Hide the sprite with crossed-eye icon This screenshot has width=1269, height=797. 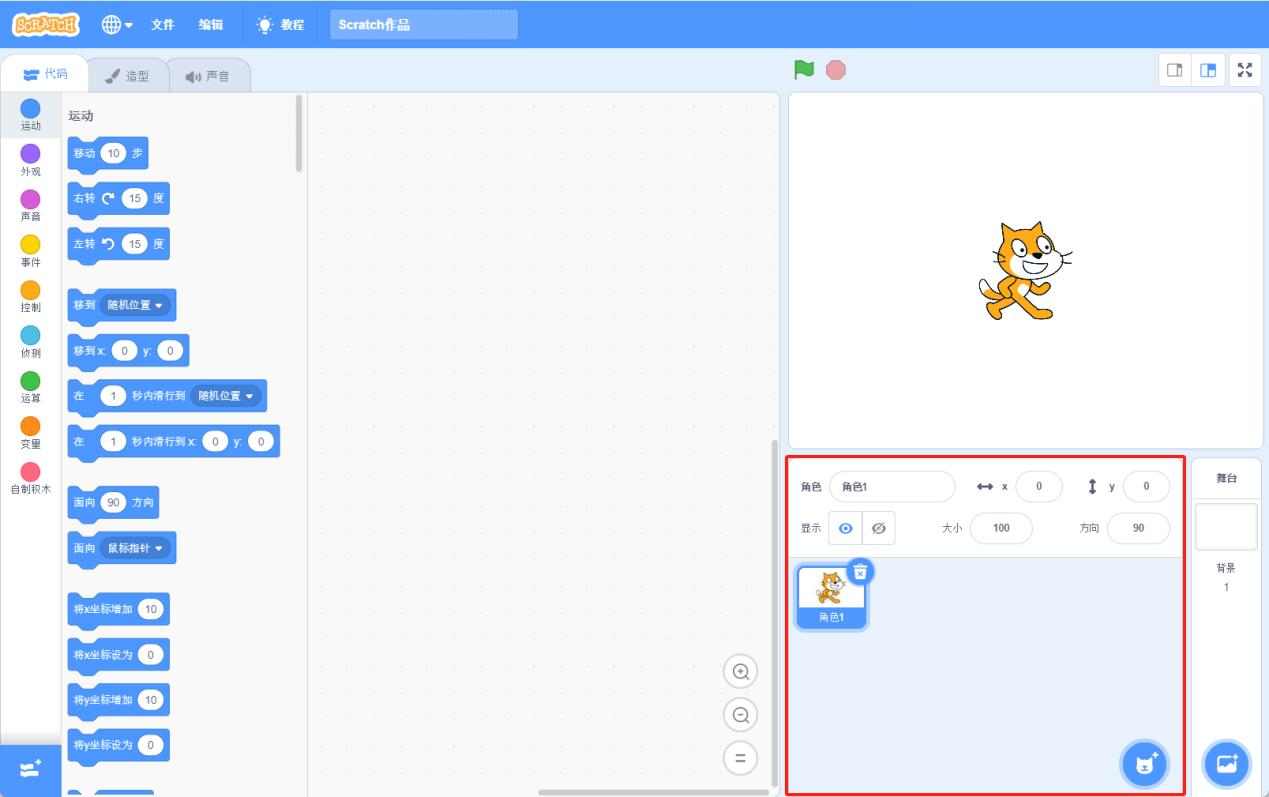878,529
